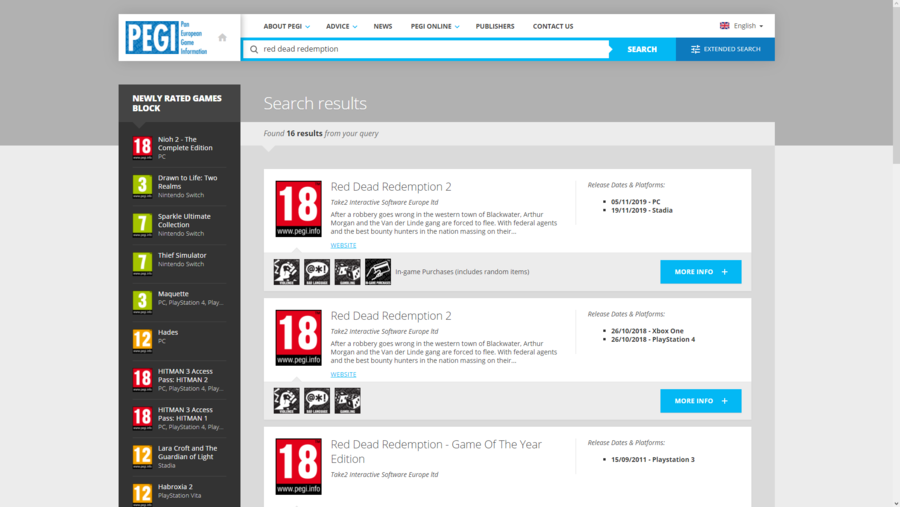Click PEGI 18 badge next to HITMAN 2 pass
Viewport: 900px width, 507px height.
tap(142, 380)
